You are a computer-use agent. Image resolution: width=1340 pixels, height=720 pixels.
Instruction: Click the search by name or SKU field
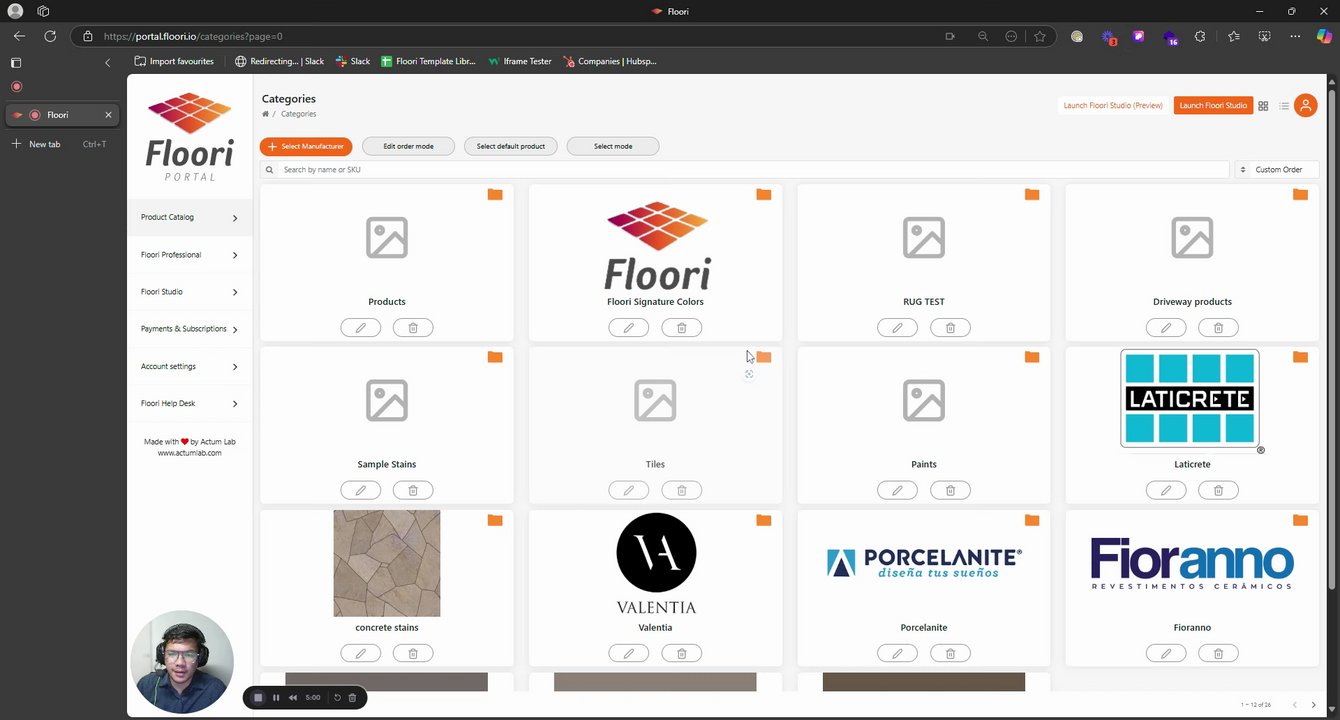click(x=745, y=170)
